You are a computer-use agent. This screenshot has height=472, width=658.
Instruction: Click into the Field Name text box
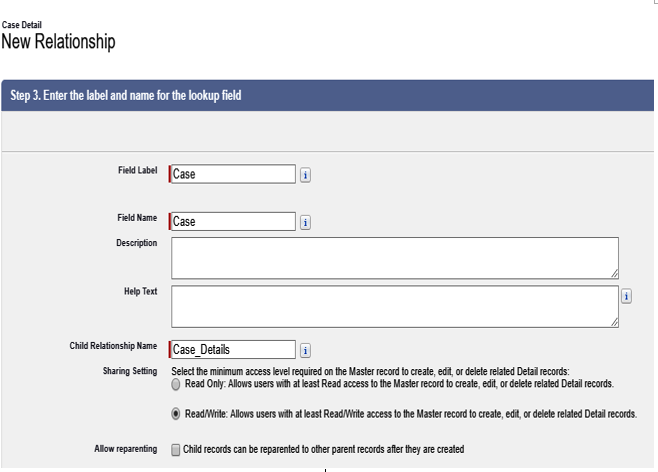pos(232,222)
